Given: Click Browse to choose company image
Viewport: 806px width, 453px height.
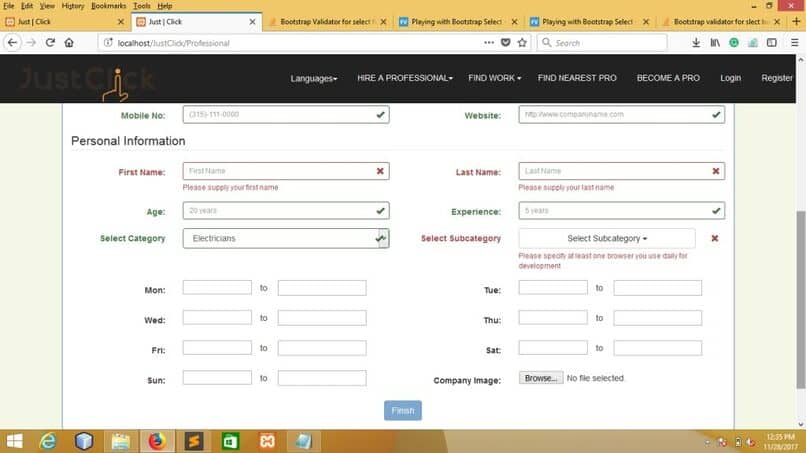Looking at the screenshot, I should coord(540,377).
